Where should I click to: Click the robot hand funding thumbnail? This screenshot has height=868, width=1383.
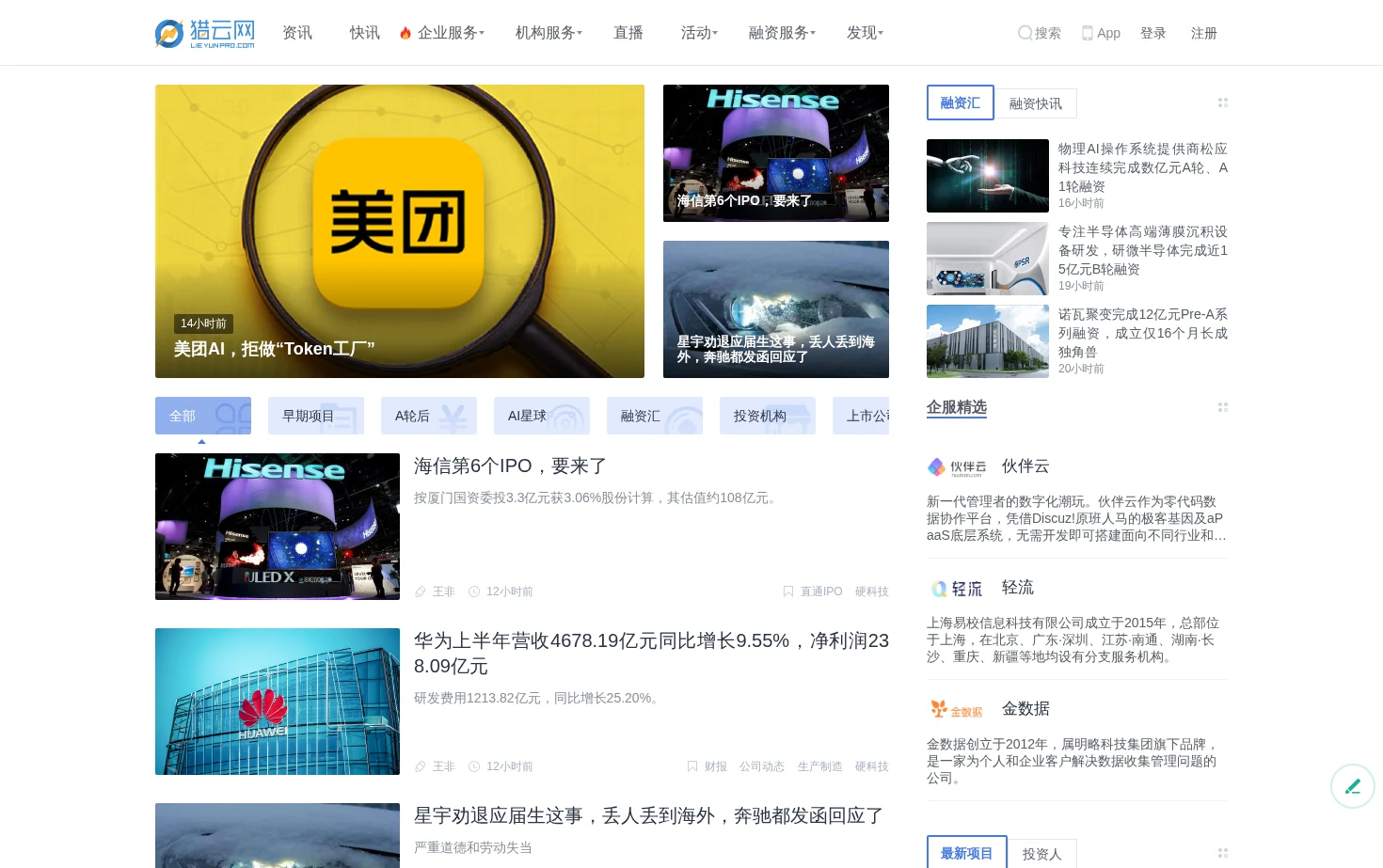[988, 176]
